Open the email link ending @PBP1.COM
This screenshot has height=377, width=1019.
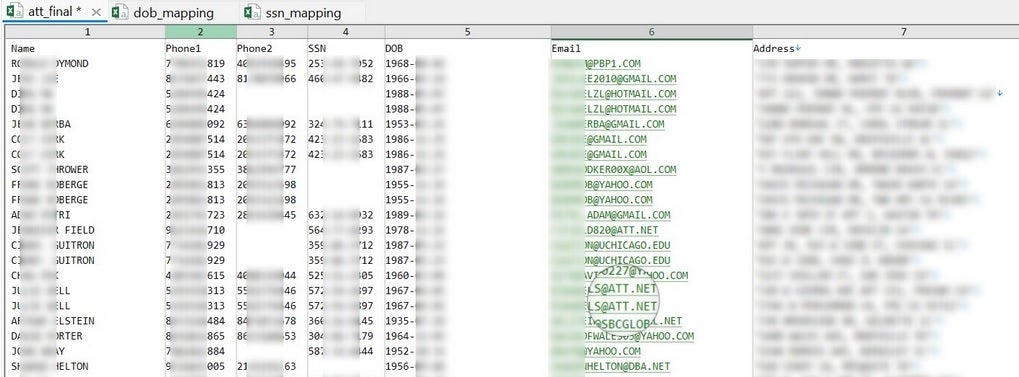[597, 64]
